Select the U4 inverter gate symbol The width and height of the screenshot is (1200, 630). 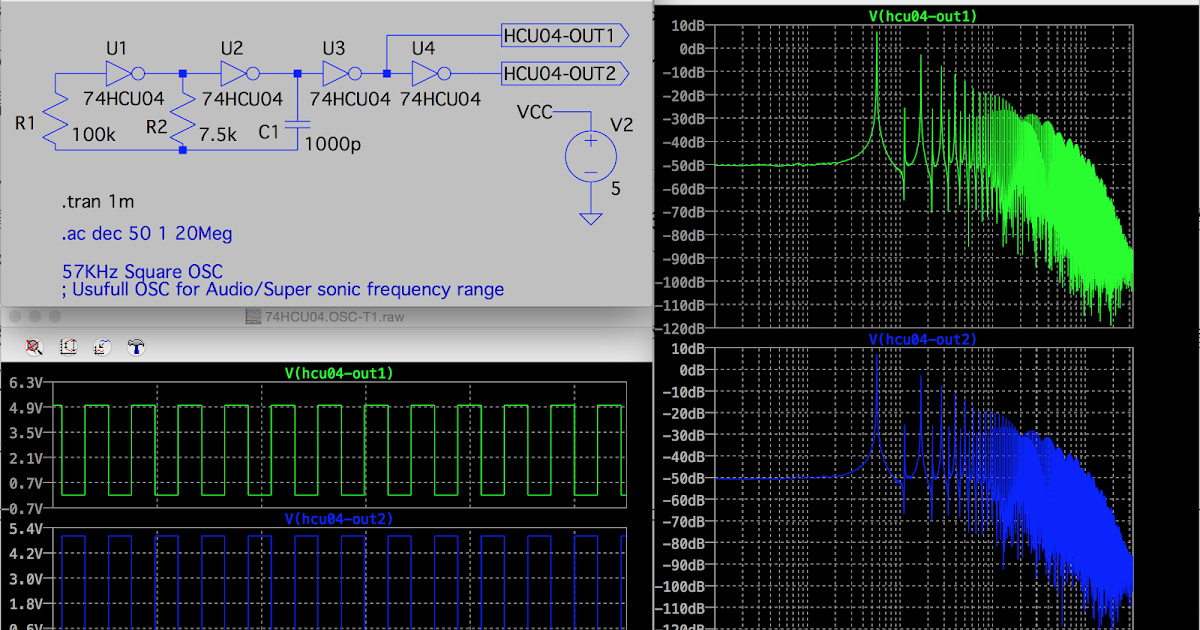(x=425, y=72)
